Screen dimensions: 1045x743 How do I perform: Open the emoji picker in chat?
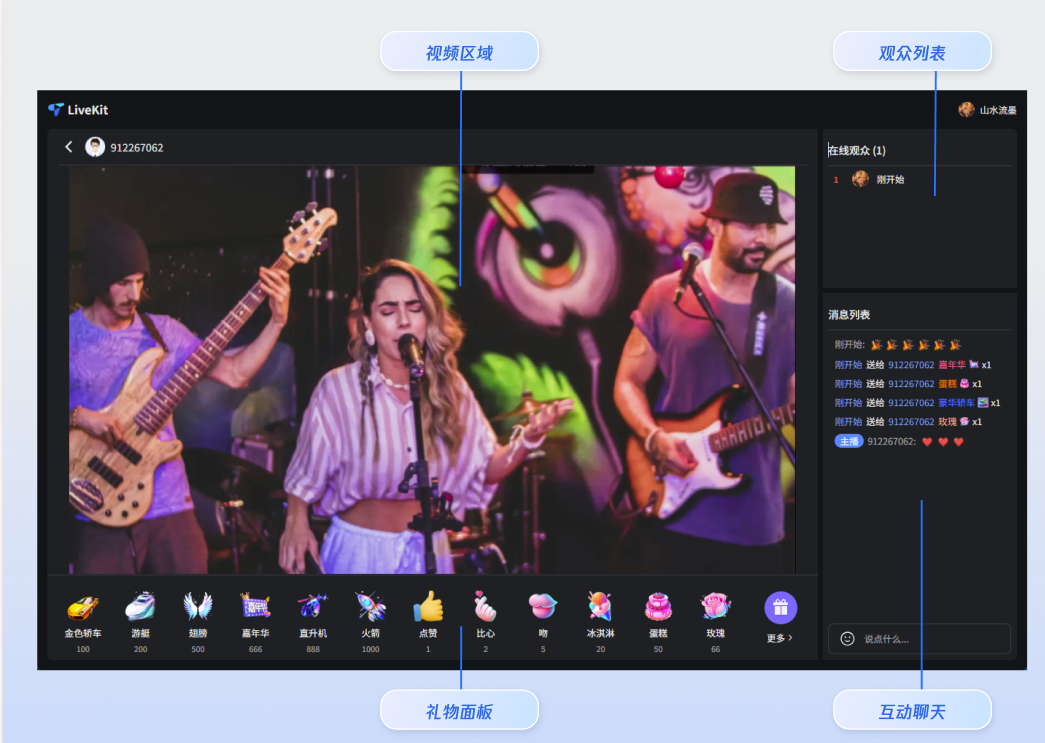click(847, 638)
